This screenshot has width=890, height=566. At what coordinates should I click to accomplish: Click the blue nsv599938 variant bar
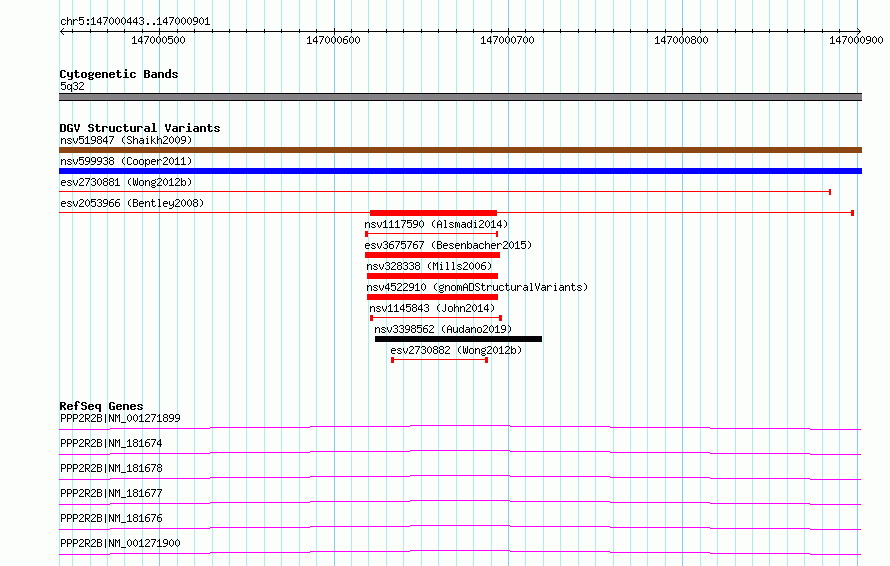pyautogui.click(x=460, y=171)
